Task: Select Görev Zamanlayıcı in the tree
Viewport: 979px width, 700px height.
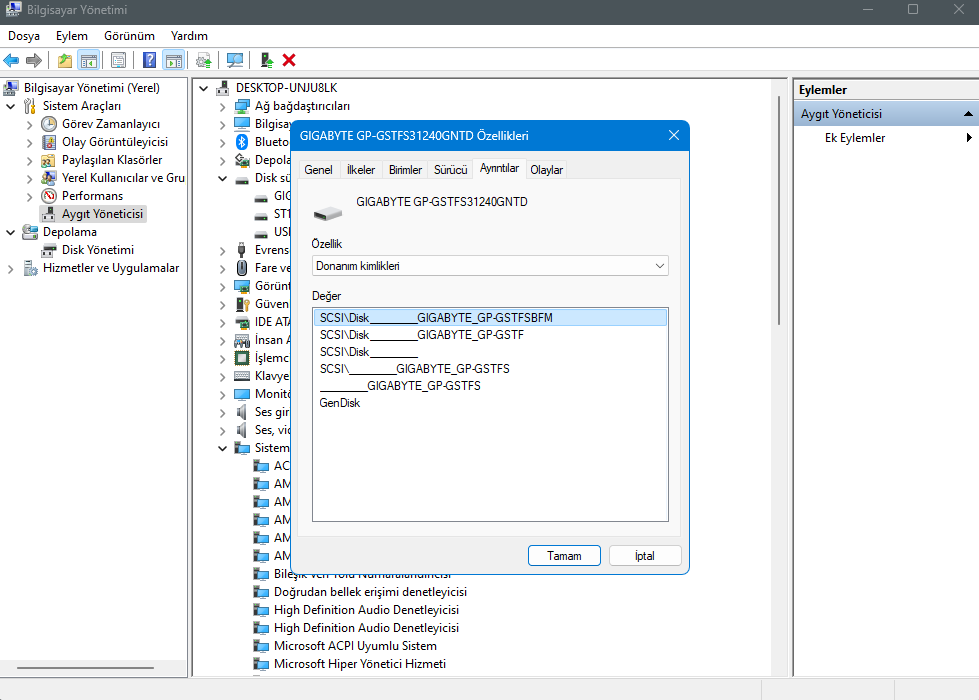Action: pos(111,124)
